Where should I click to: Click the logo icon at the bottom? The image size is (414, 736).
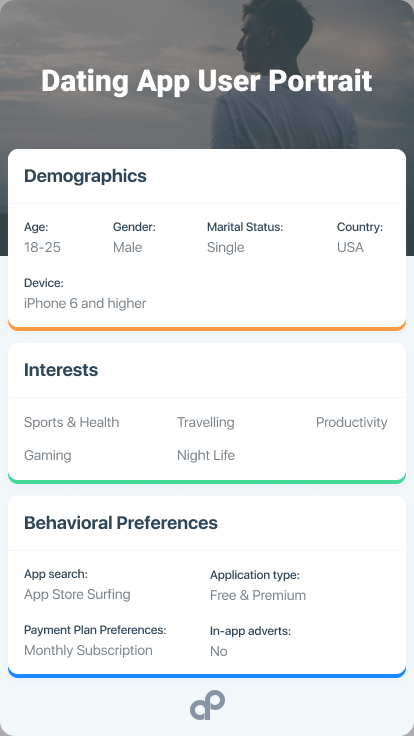(x=207, y=705)
